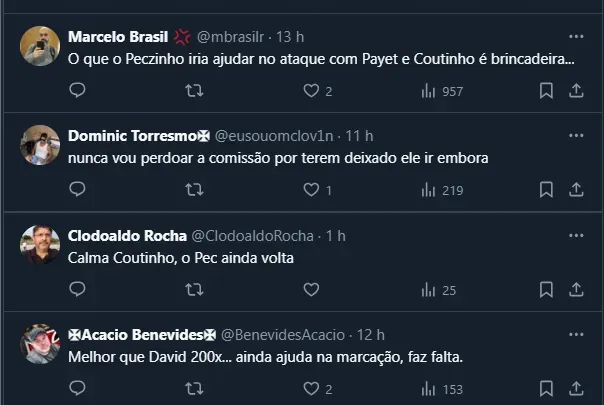604x405 pixels.
Task: Retweet Dominic Torresmo's post
Action: (195, 190)
